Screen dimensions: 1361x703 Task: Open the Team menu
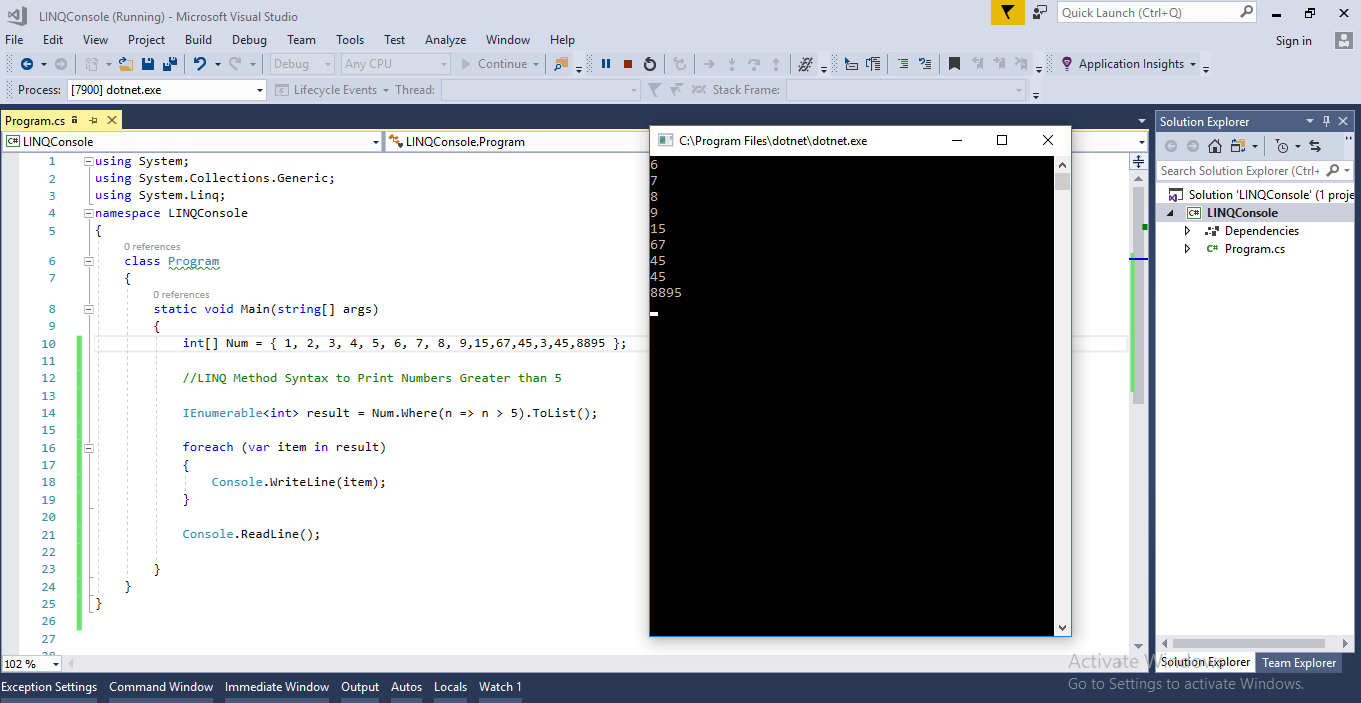coord(301,40)
